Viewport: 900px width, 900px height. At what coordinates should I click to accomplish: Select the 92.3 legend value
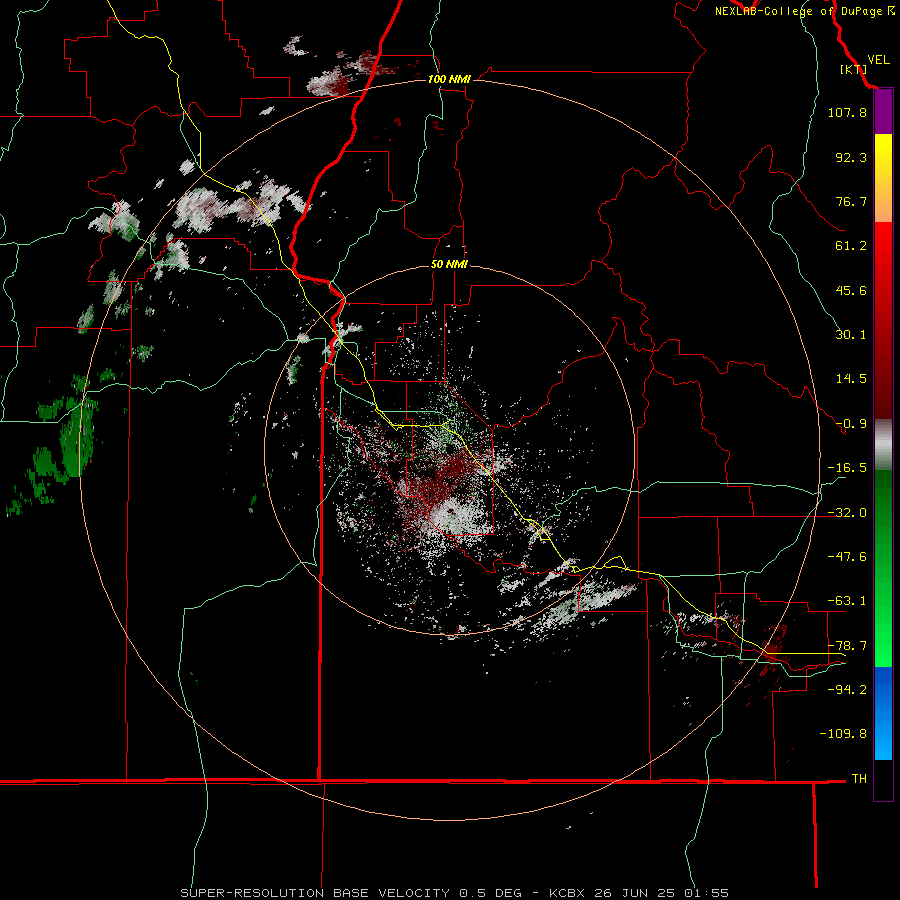851,157
